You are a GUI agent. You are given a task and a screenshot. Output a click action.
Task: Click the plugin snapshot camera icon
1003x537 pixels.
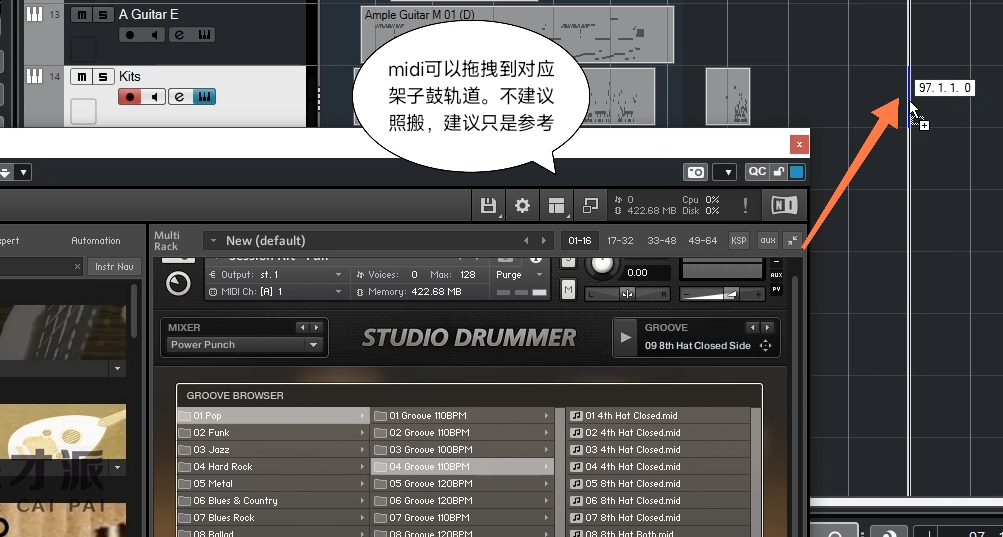coord(695,172)
